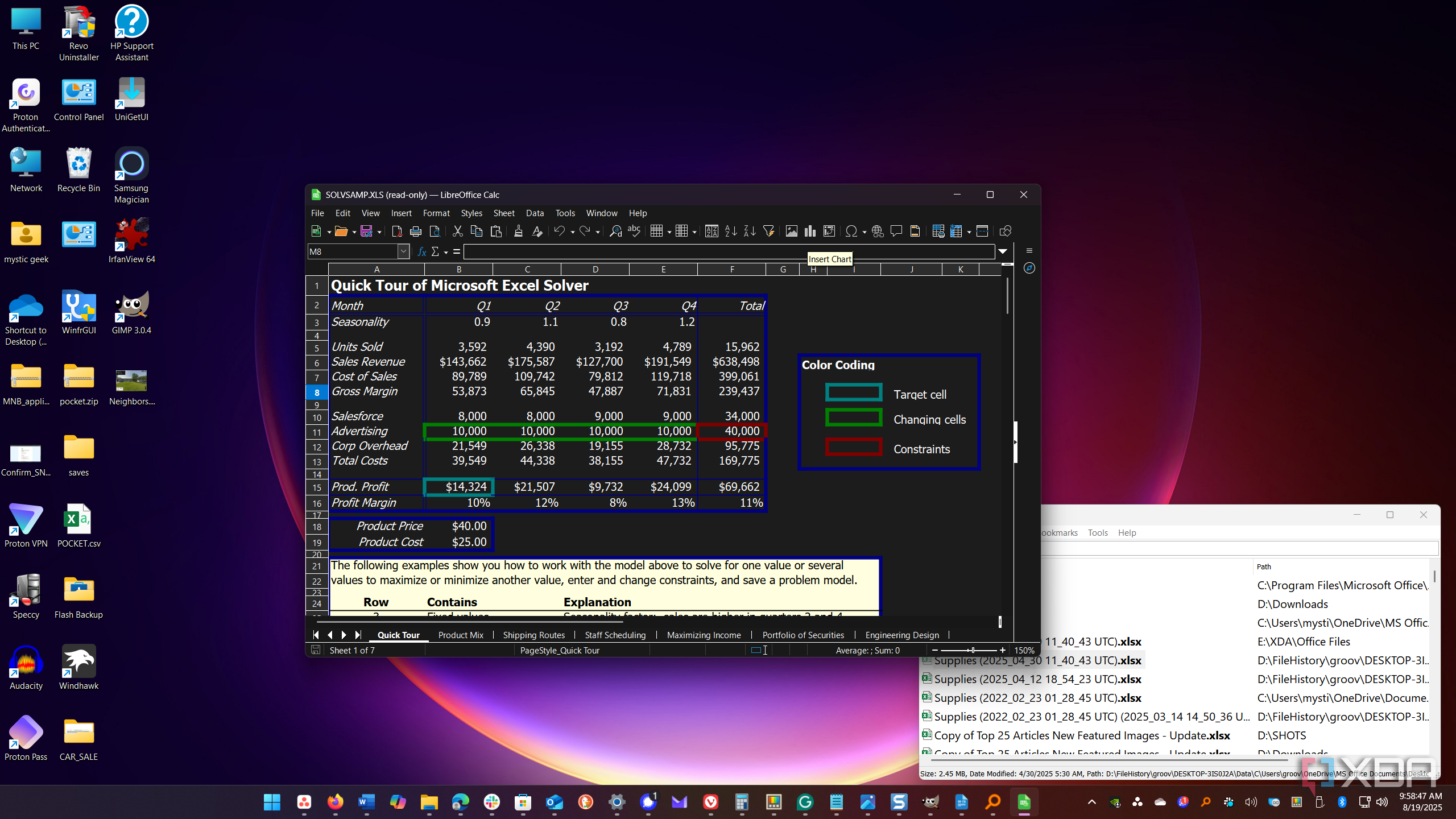This screenshot has width=1456, height=819.
Task: Toggle the selection mode status indicator
Action: (x=759, y=650)
